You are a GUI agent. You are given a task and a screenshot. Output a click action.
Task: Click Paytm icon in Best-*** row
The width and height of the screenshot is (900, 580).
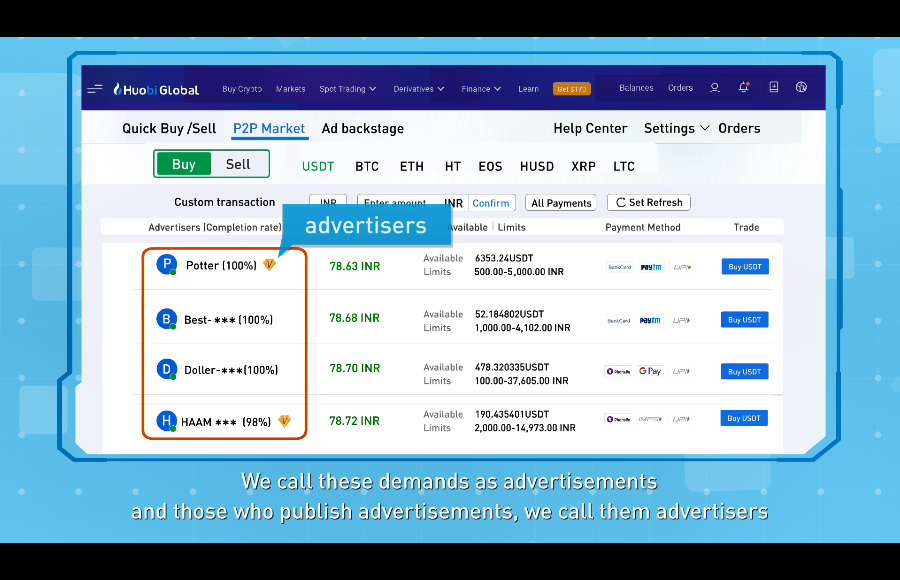[650, 320]
